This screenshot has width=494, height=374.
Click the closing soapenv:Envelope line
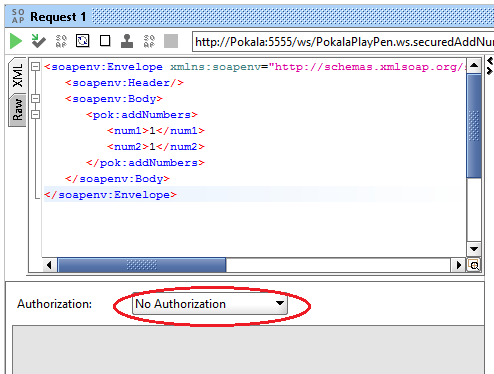coord(110,195)
